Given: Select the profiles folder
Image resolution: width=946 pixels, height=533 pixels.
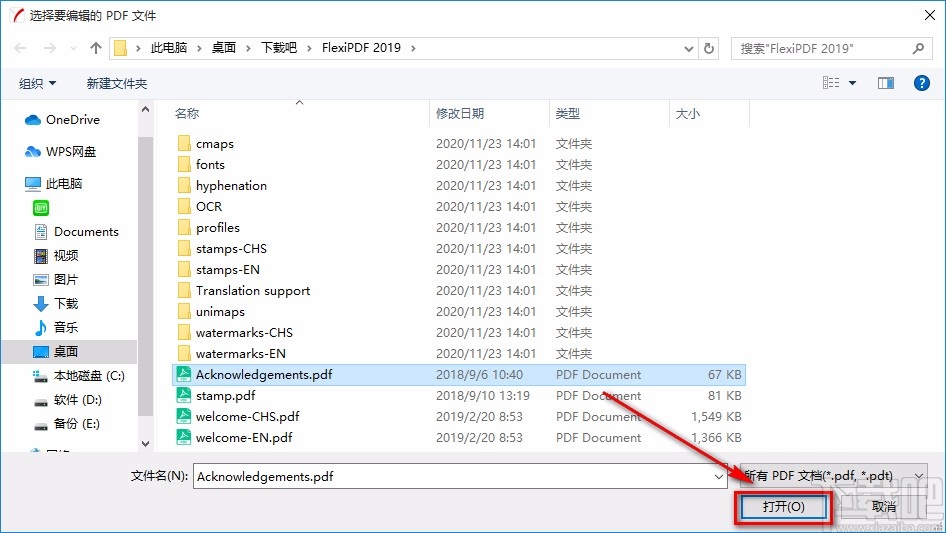Looking at the screenshot, I should coord(218,228).
